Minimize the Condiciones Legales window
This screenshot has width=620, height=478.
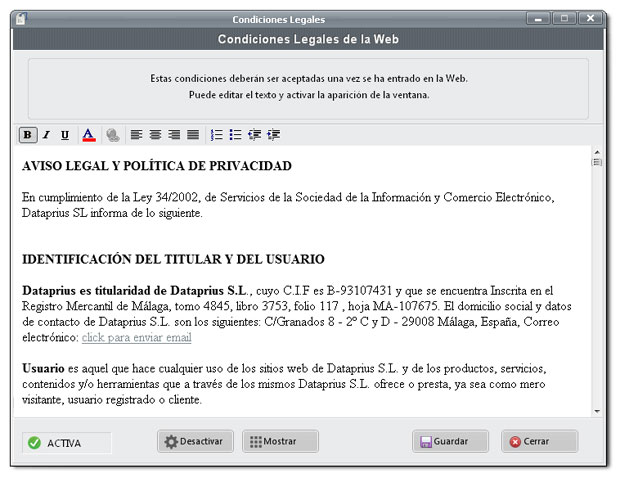tap(538, 18)
